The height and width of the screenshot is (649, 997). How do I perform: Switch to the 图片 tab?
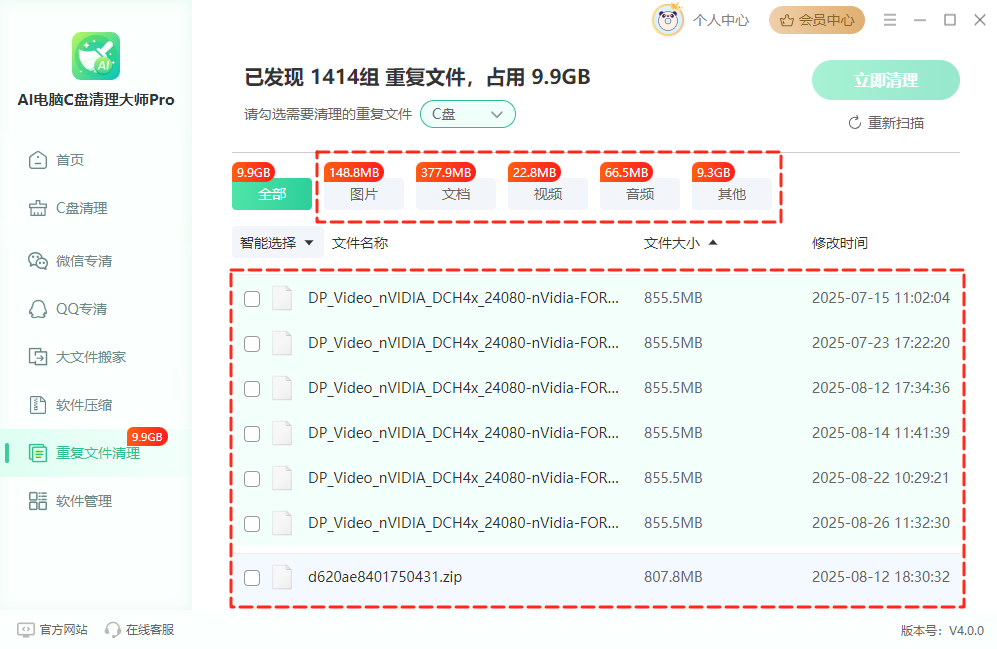tap(364, 194)
